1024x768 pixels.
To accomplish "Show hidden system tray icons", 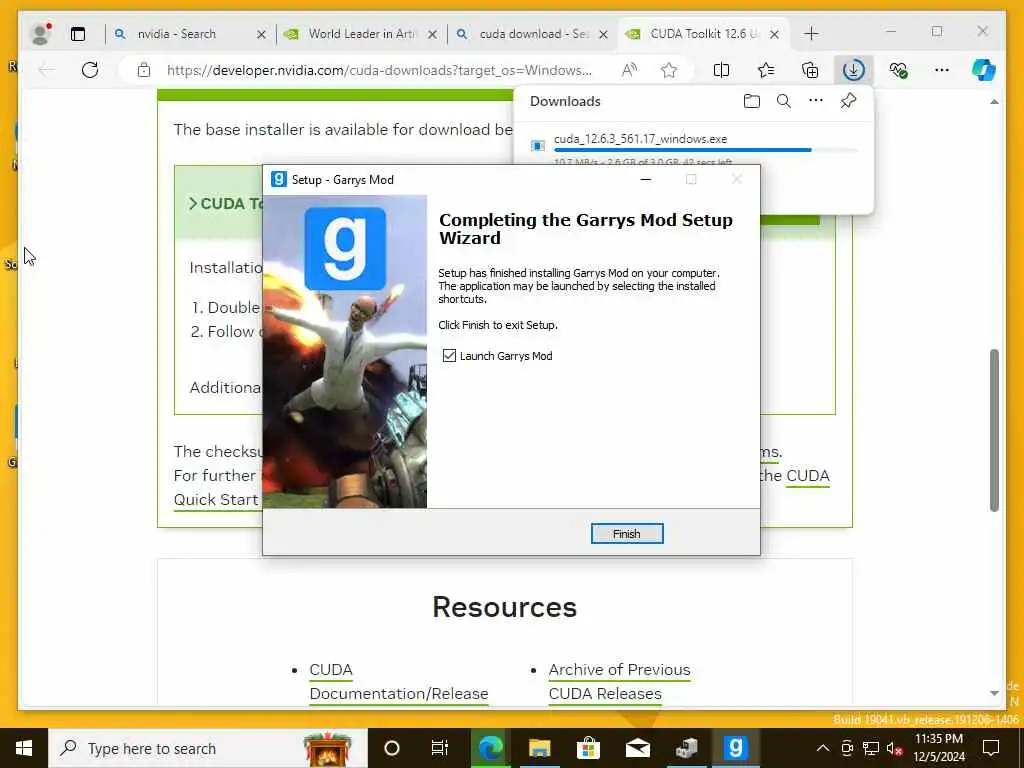I will (823, 748).
